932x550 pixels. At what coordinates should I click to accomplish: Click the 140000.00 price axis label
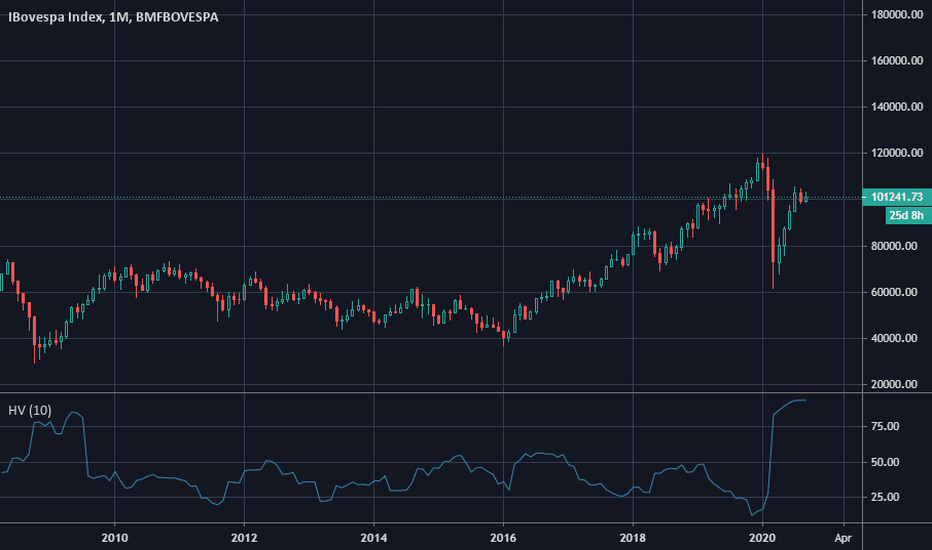click(x=897, y=107)
